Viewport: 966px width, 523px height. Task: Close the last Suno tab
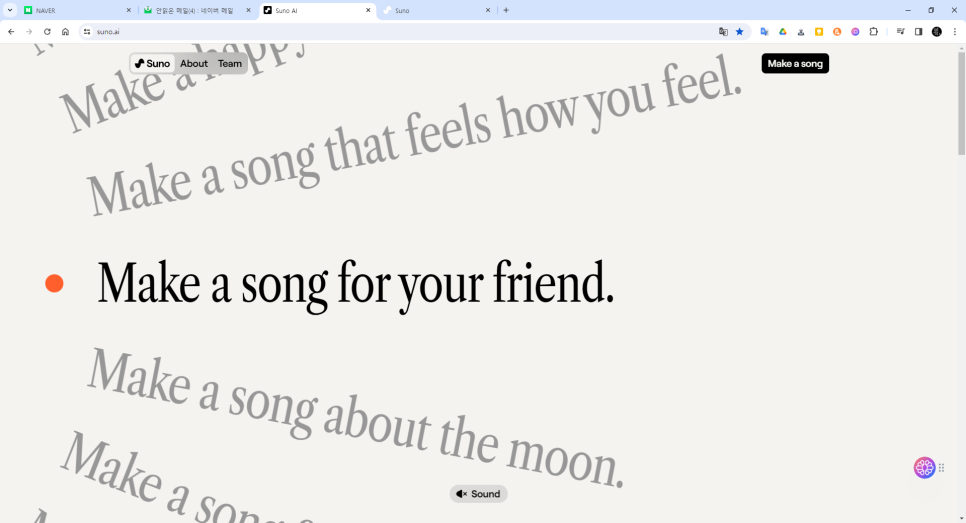[487, 10]
